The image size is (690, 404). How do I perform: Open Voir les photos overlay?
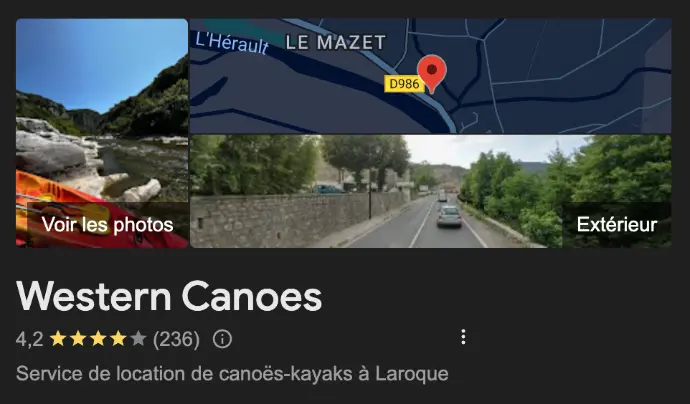point(107,225)
